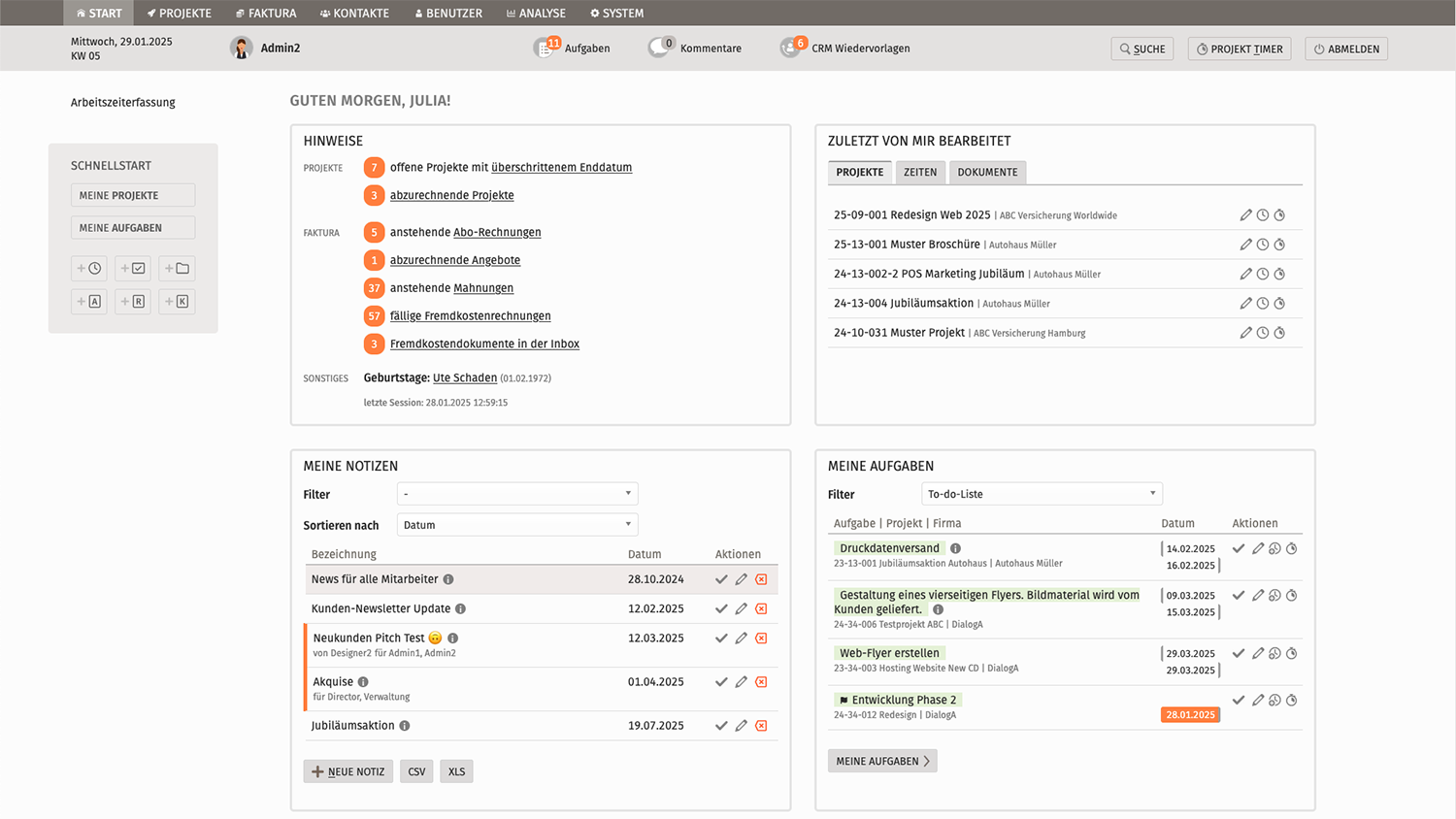
Task: Mark the Web-Flyer erstellen task as done
Action: [1239, 654]
